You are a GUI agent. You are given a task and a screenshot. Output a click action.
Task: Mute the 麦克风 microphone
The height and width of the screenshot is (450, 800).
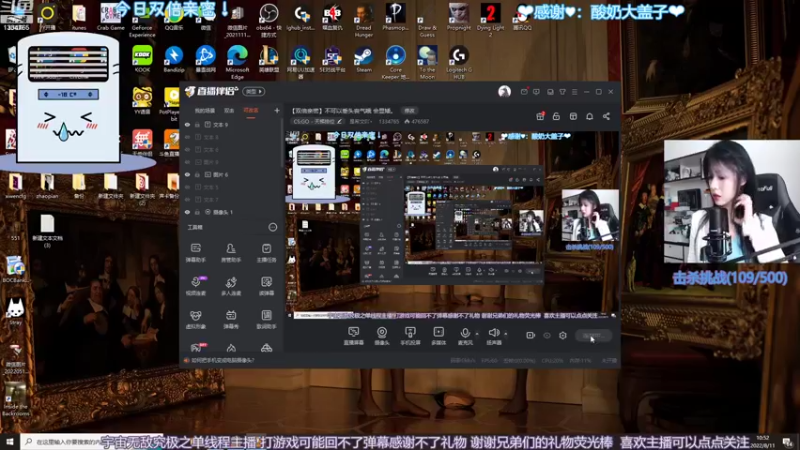coord(465,336)
